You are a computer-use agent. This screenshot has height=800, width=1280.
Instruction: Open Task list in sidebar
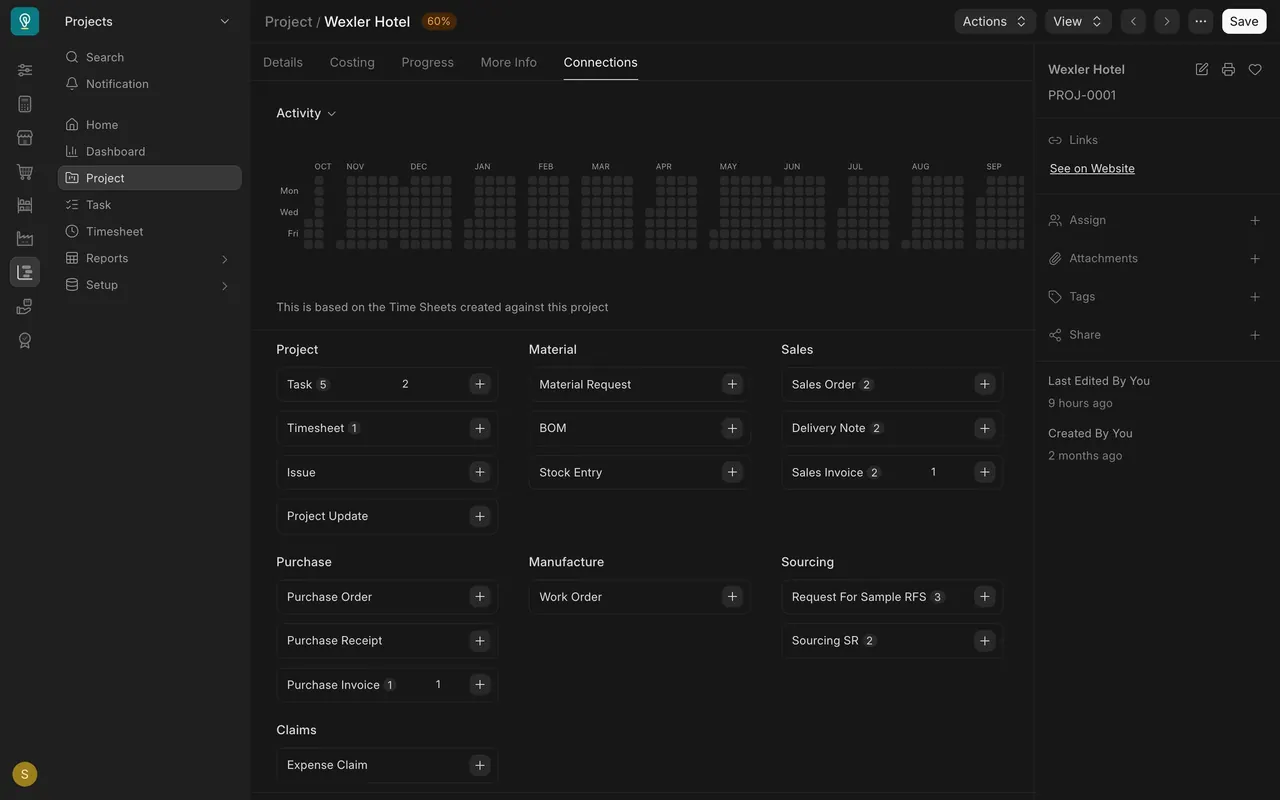pyautogui.click(x=150, y=205)
